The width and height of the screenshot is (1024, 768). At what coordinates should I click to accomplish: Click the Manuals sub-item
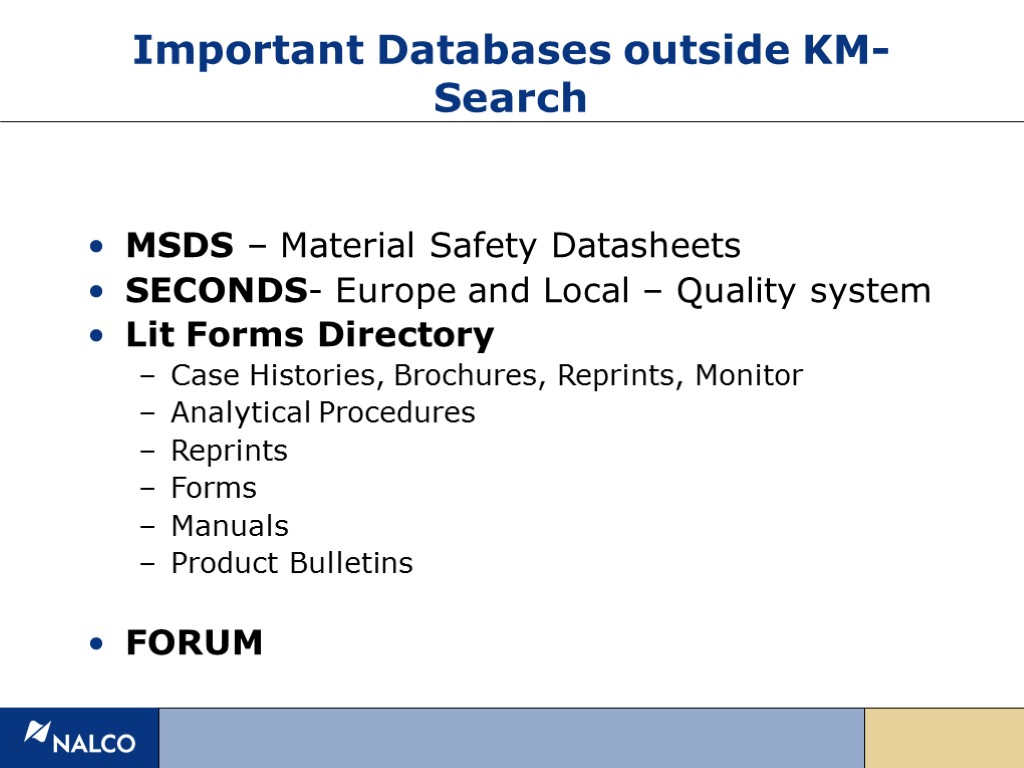tap(230, 526)
